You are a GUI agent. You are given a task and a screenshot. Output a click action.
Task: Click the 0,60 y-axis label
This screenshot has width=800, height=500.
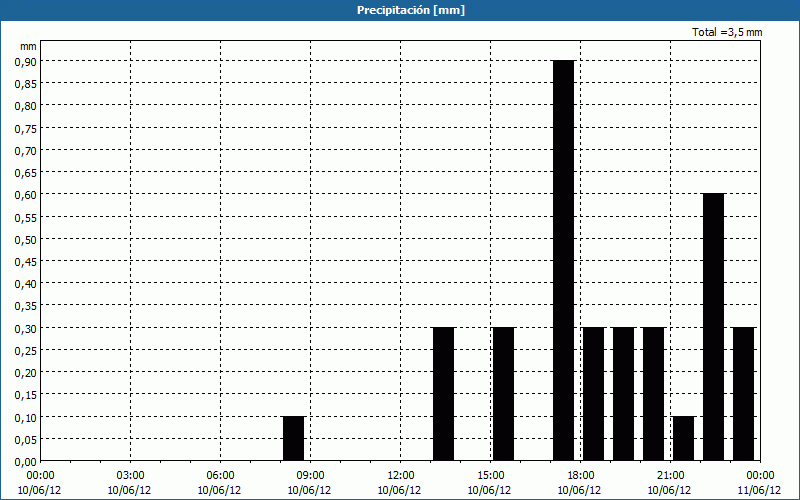(x=25, y=194)
